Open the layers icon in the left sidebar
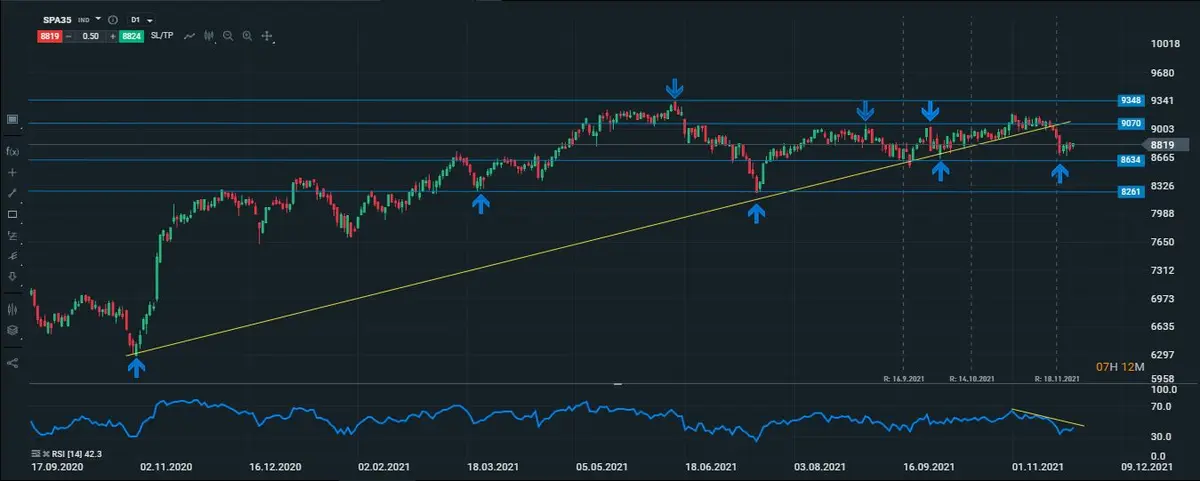 tap(13, 329)
